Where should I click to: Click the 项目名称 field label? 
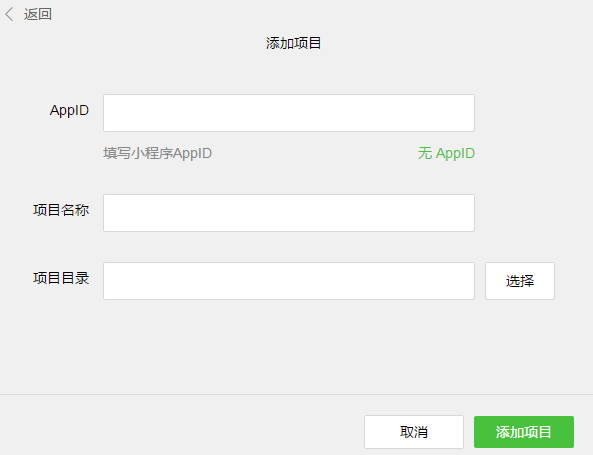point(61,210)
